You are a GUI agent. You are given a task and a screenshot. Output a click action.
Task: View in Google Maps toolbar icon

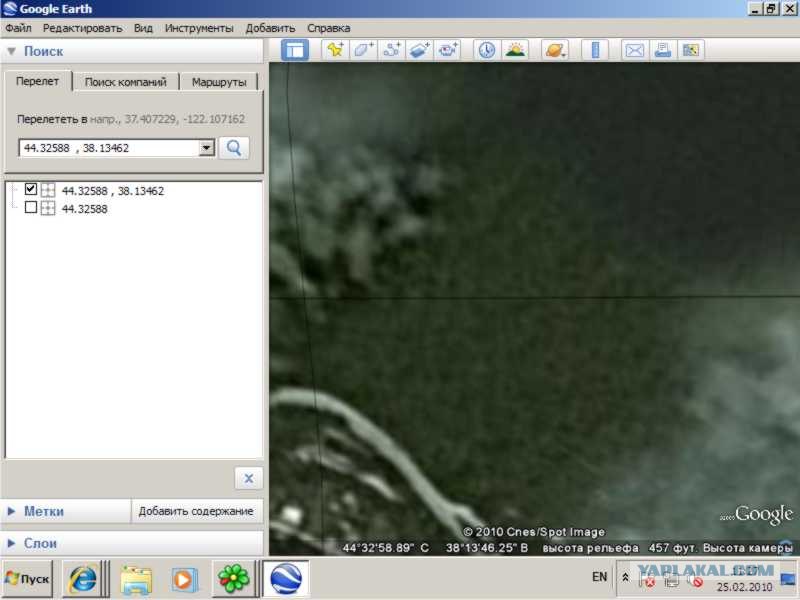click(690, 50)
